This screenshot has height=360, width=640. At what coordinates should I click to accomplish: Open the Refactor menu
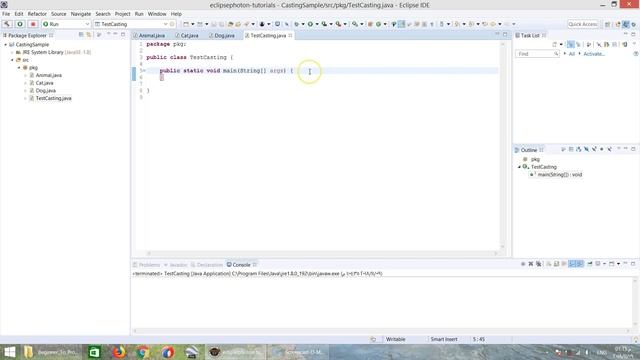pos(37,14)
